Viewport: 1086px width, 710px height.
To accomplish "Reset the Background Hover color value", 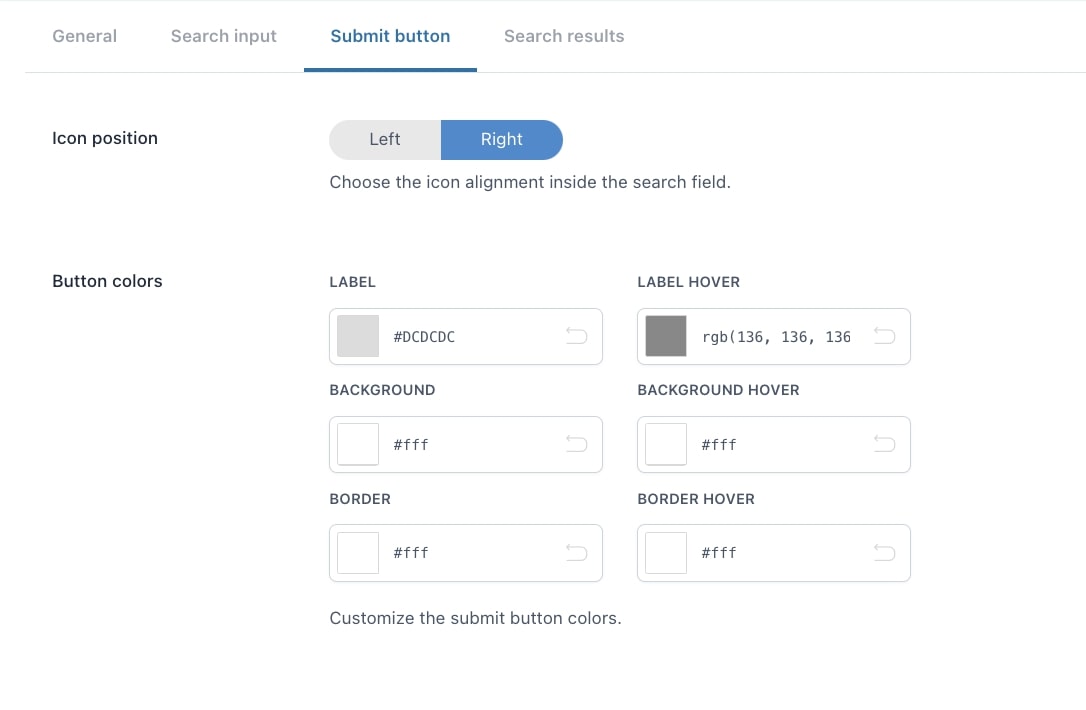I will point(884,444).
